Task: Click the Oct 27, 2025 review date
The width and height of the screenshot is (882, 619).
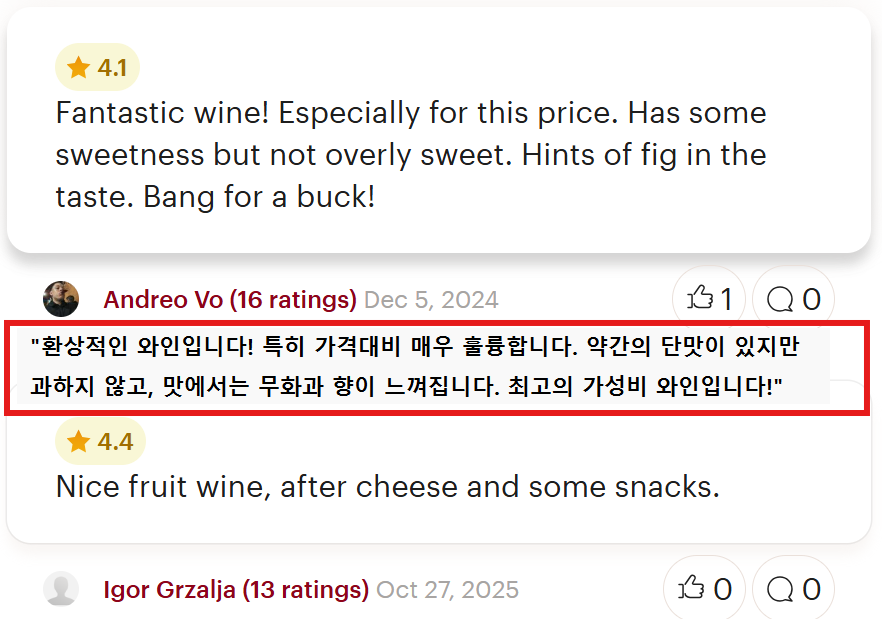Action: tap(447, 590)
